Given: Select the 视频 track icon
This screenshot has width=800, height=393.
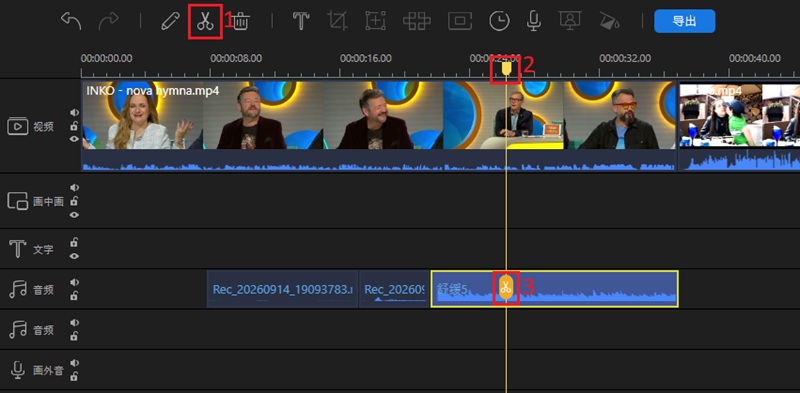Looking at the screenshot, I should point(18,126).
